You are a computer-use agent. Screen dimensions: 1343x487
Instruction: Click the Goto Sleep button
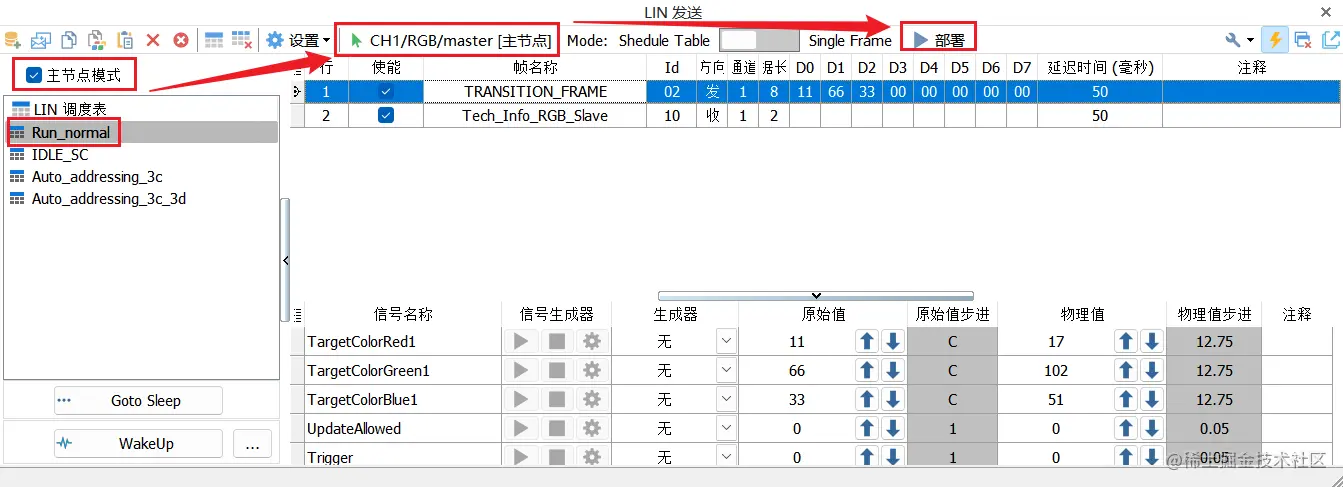[138, 401]
